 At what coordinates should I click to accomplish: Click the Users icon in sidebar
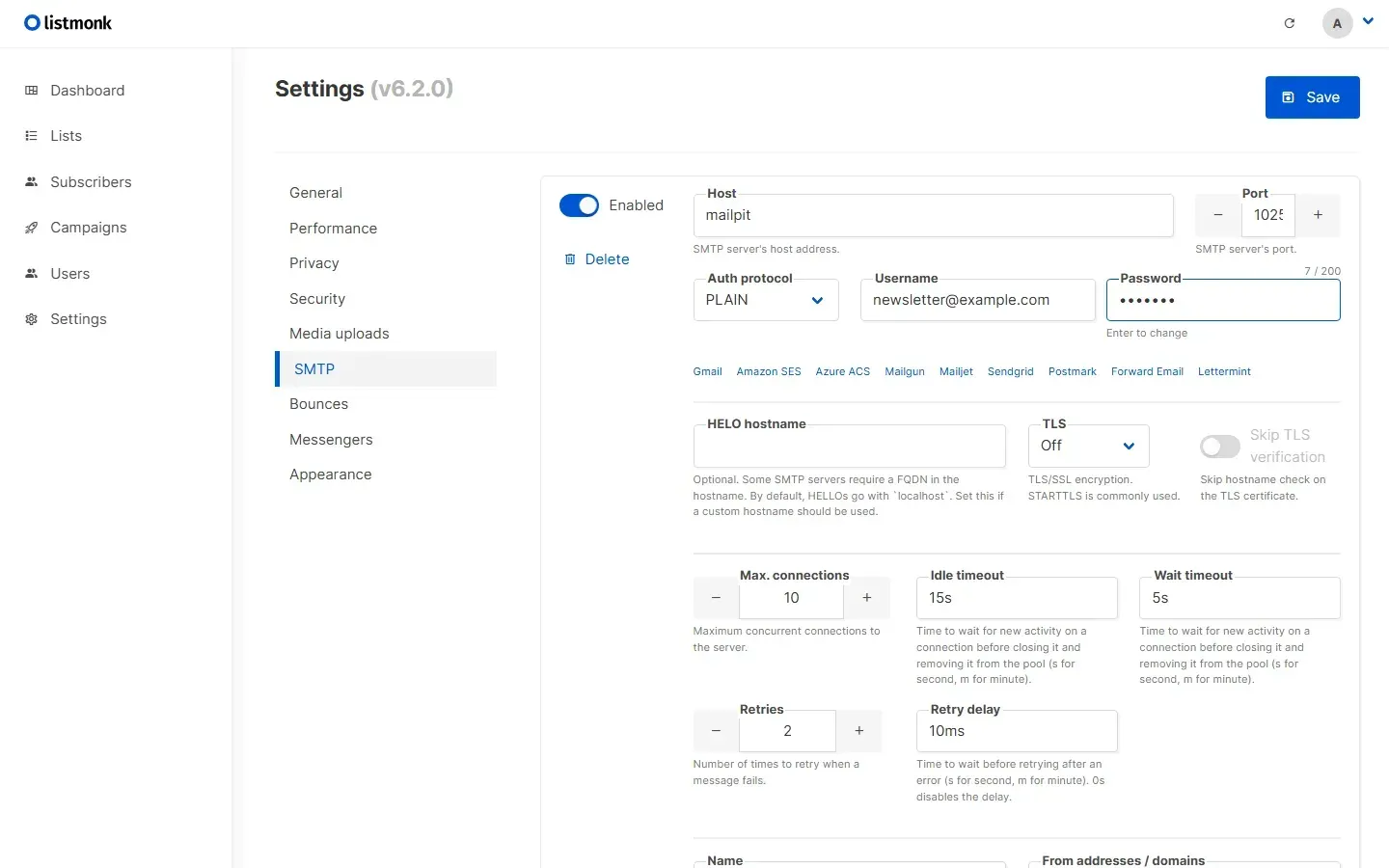pos(31,274)
